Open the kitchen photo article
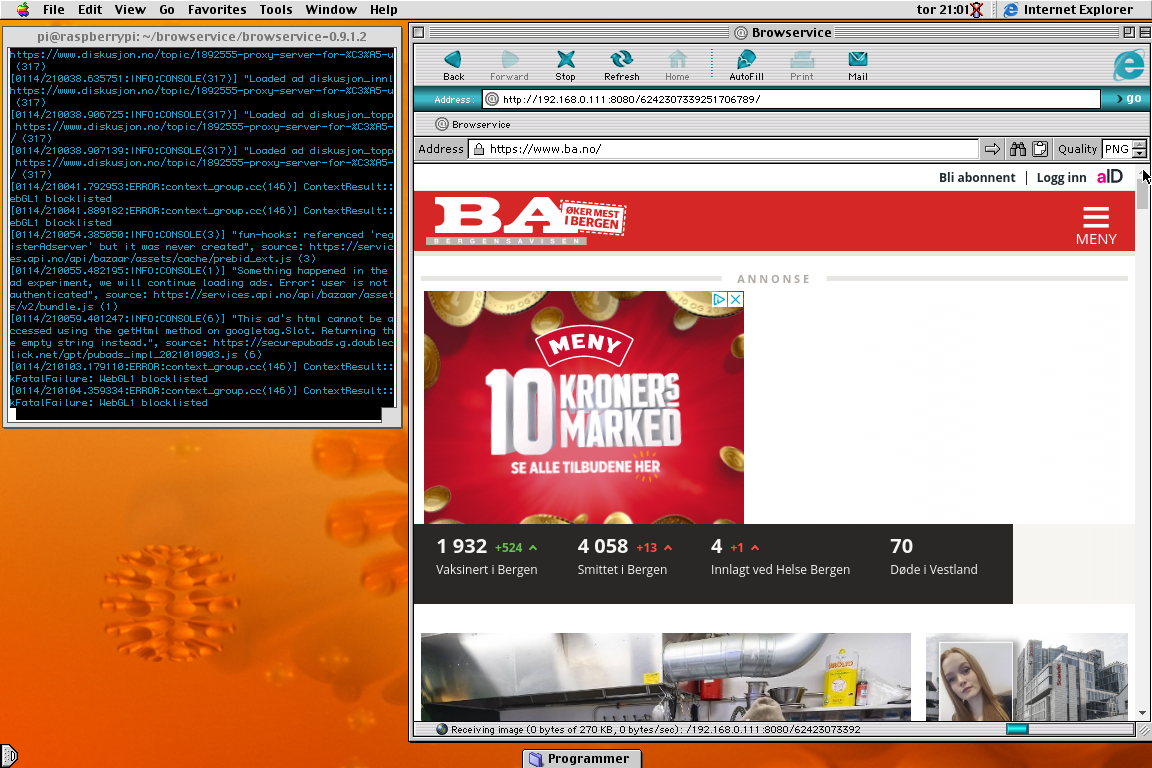Screen dimensions: 1152x768 coord(666,677)
